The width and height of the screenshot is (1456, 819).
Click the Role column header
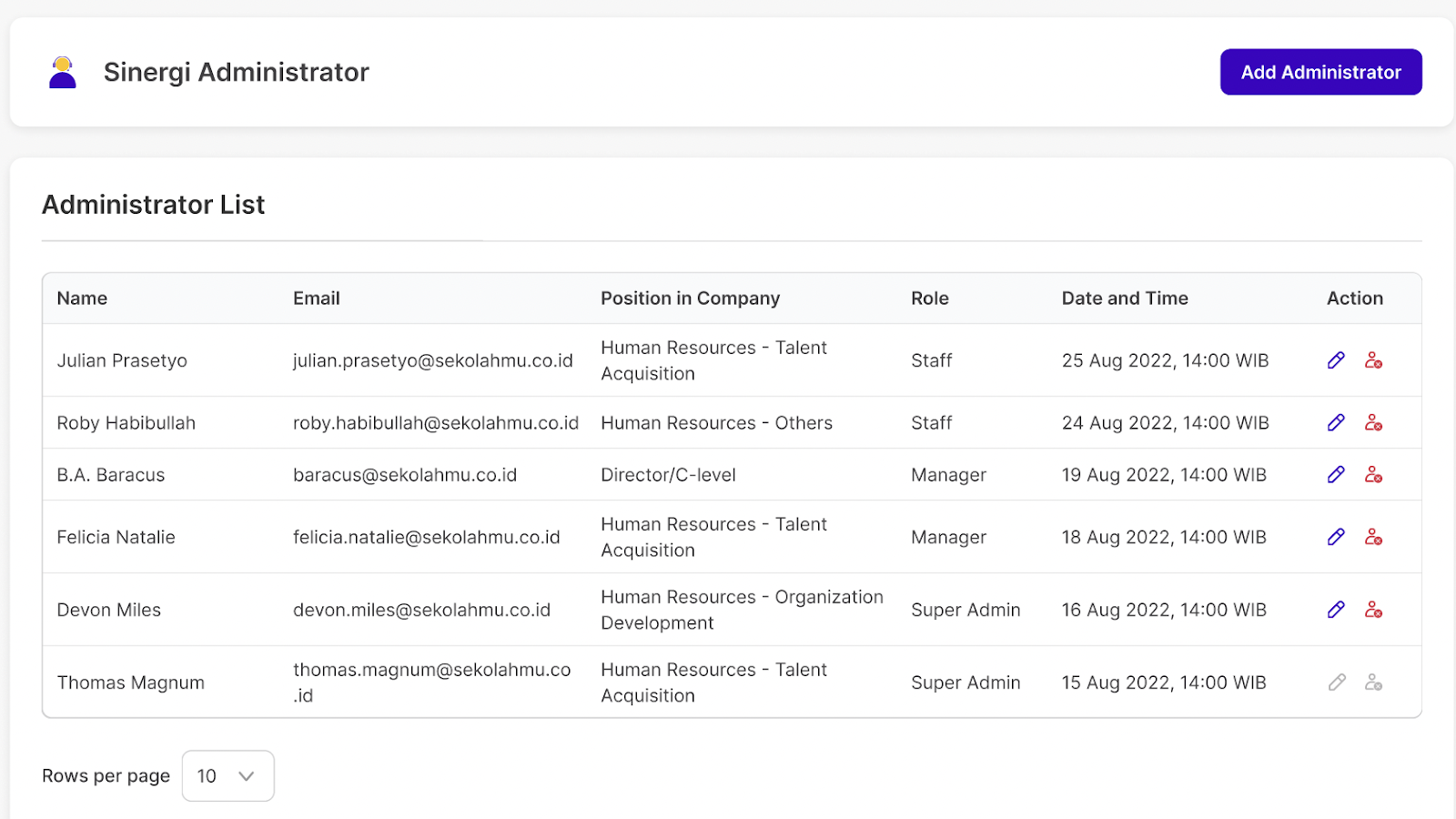[930, 298]
